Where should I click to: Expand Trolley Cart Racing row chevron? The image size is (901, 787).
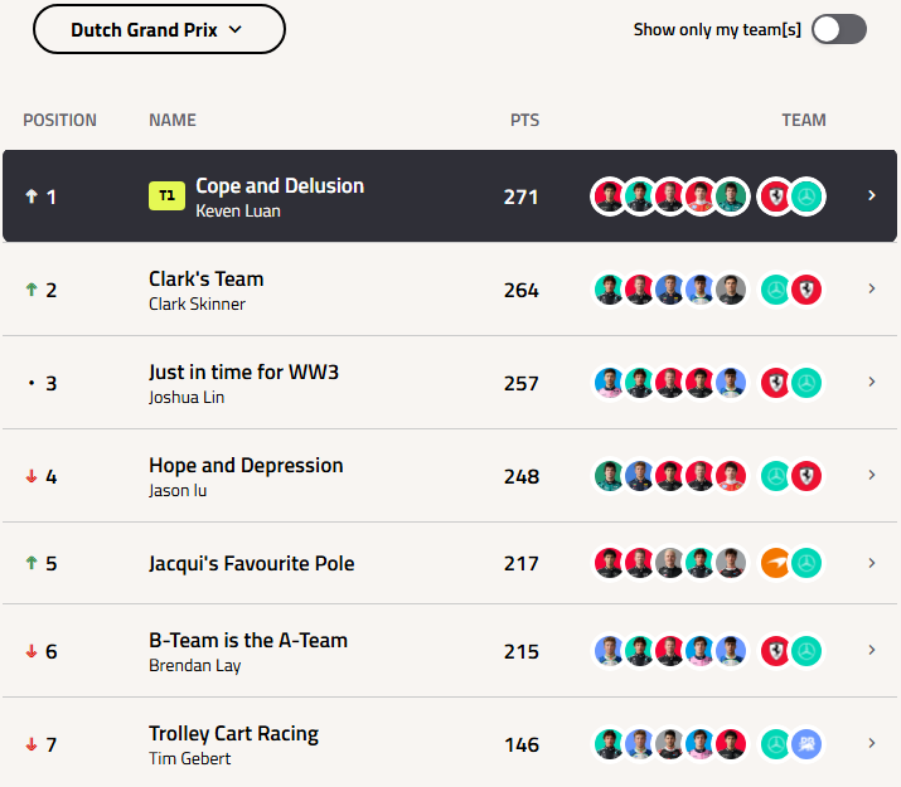pyautogui.click(x=872, y=743)
